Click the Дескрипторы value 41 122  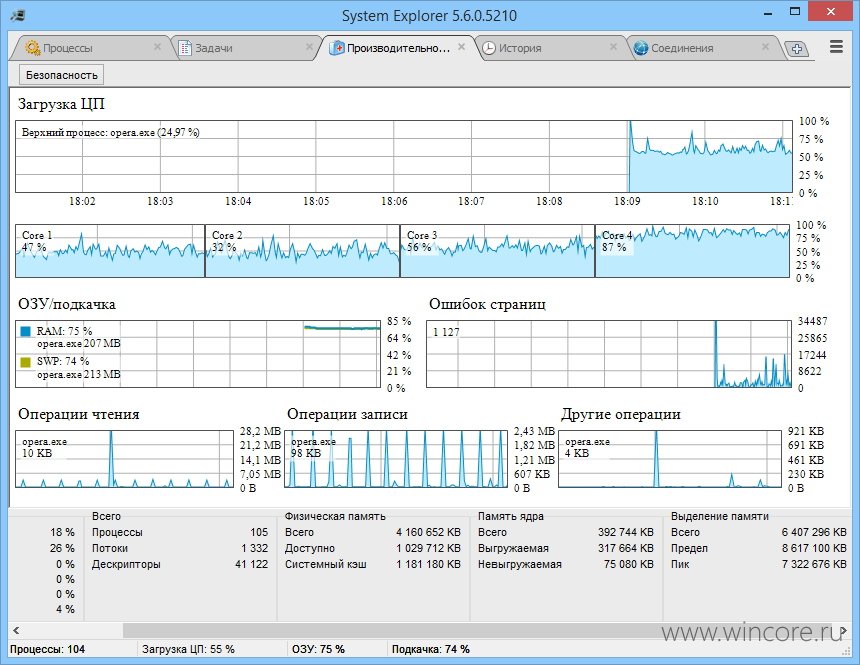click(x=252, y=564)
